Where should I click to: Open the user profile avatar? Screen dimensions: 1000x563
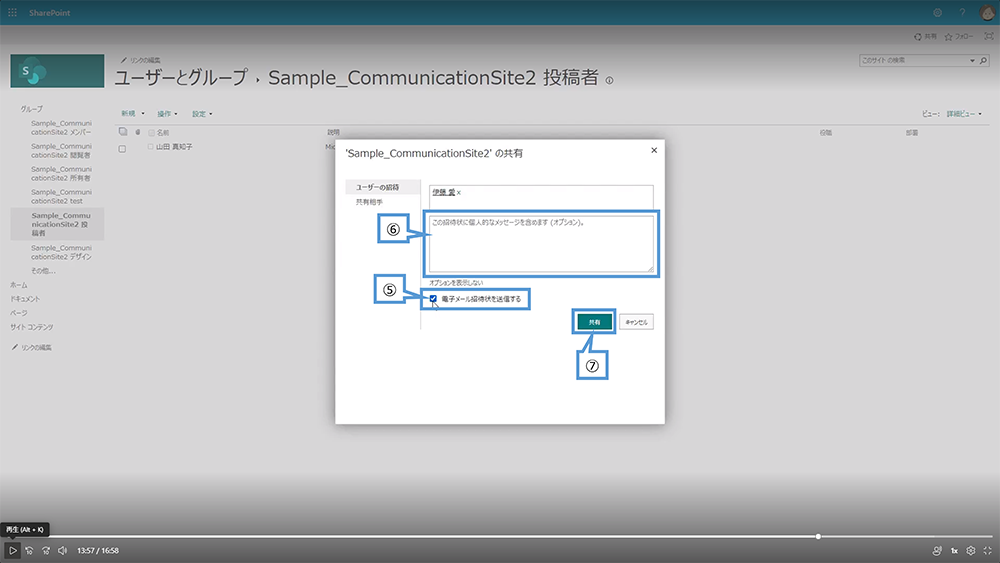[987, 13]
